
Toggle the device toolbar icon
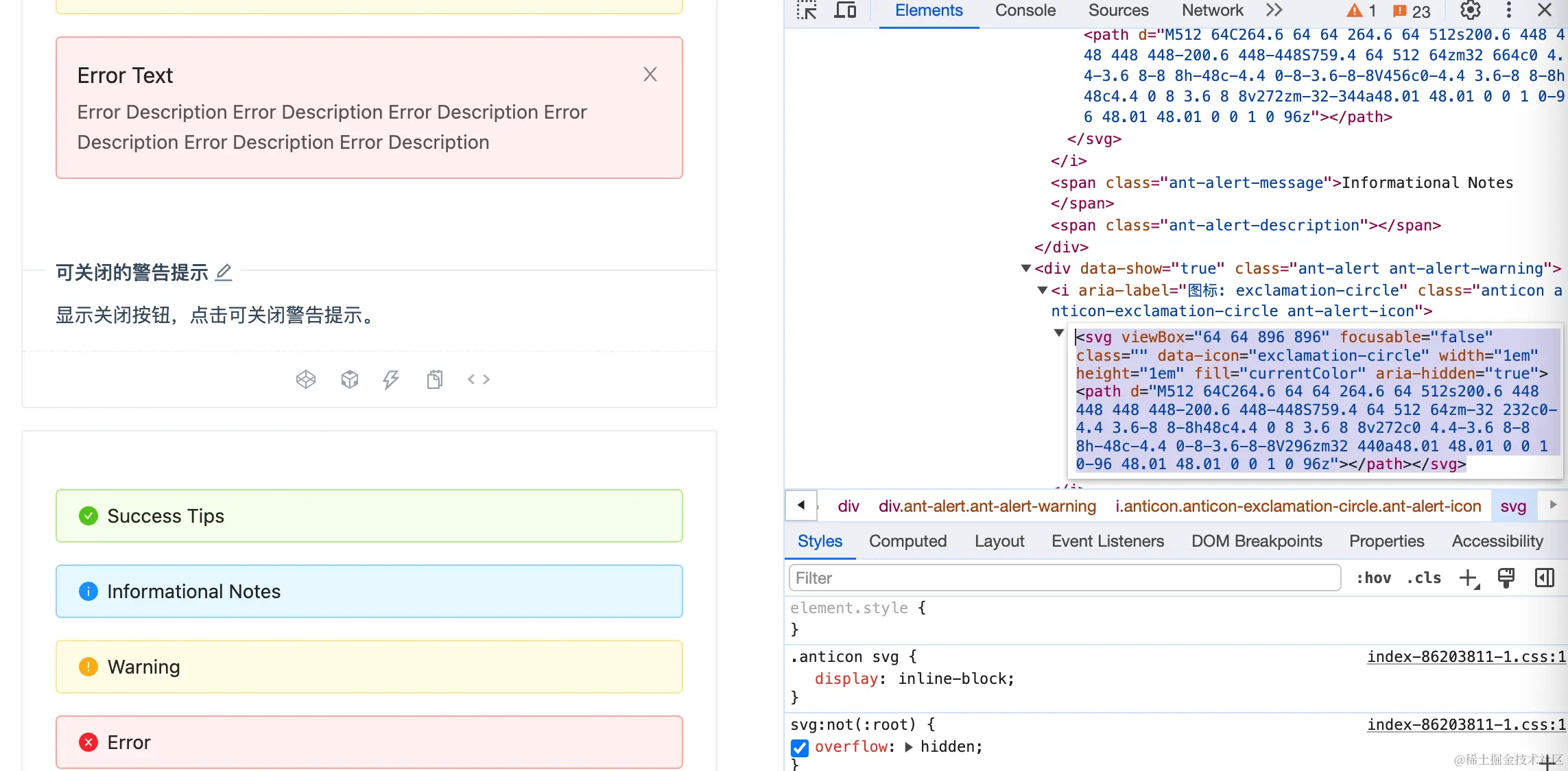[x=845, y=10]
